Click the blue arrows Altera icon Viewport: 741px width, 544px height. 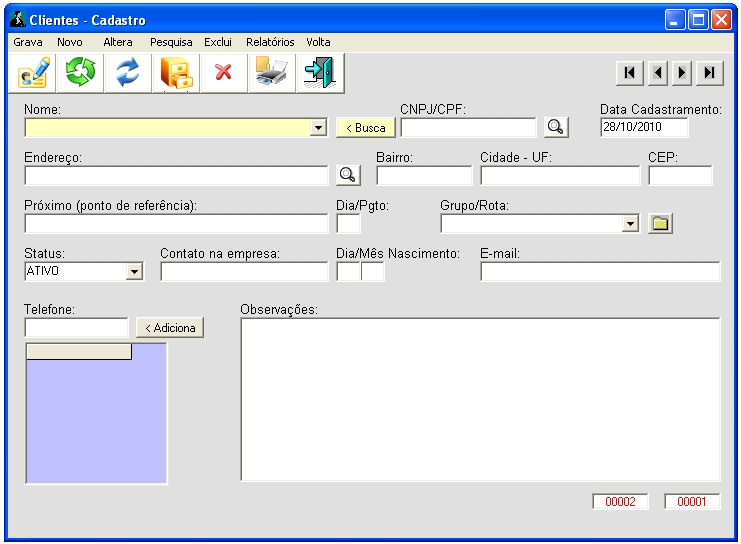(x=127, y=73)
